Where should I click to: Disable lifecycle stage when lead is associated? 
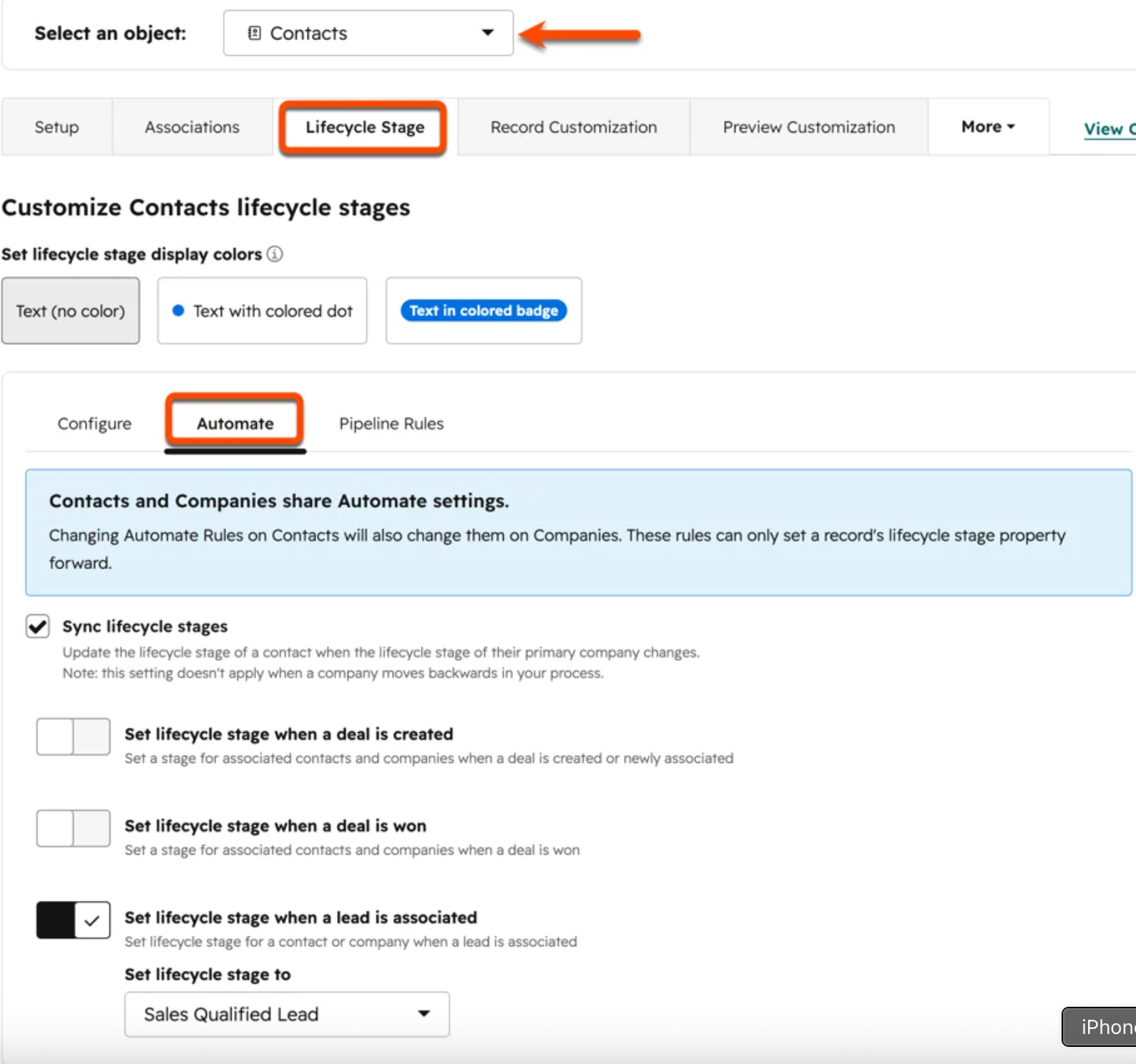73,920
